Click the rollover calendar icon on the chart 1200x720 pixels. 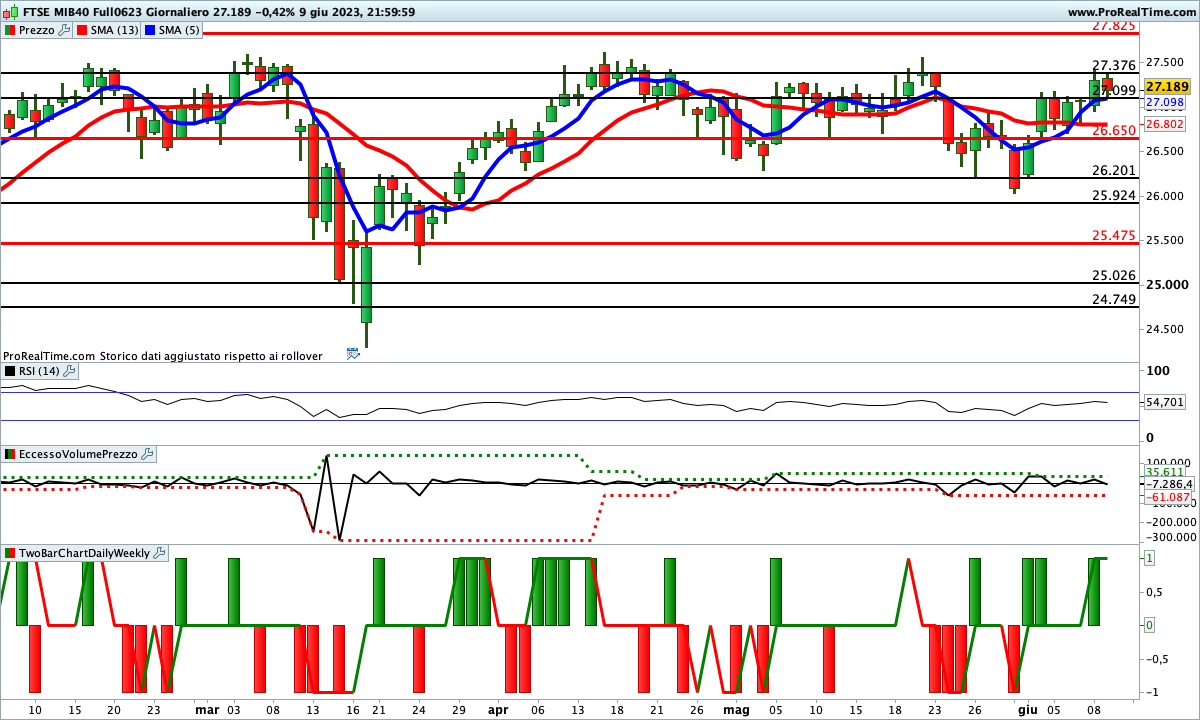(x=352, y=353)
